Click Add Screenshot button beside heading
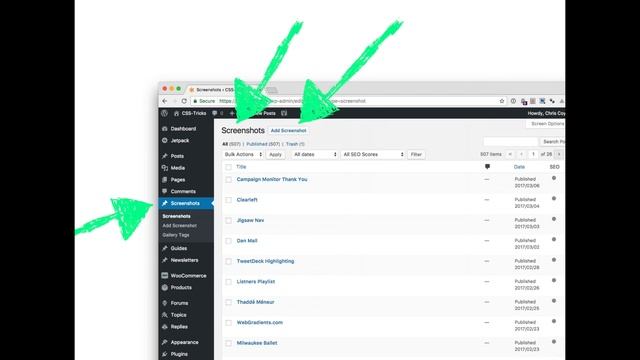Screen dimensions: 640x360 point(289,131)
